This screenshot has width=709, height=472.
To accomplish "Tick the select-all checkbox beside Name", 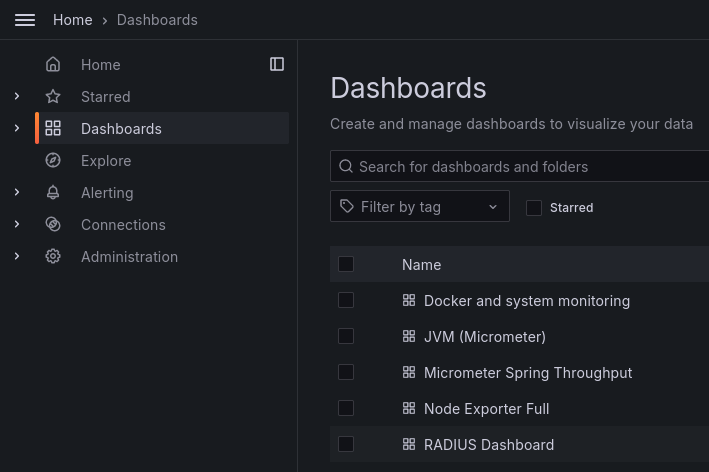I will tap(346, 265).
